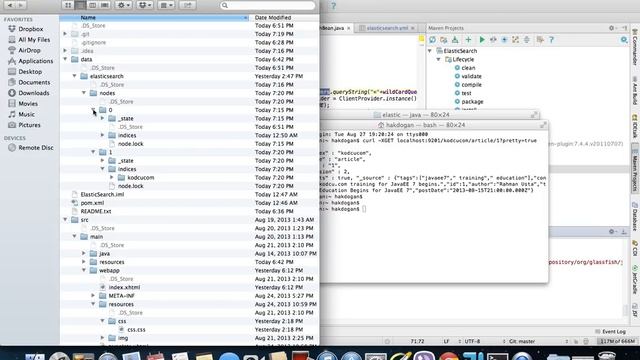Screen dimensions: 640x360
Task: Switch Finder to column view
Action: (x=93, y=5)
